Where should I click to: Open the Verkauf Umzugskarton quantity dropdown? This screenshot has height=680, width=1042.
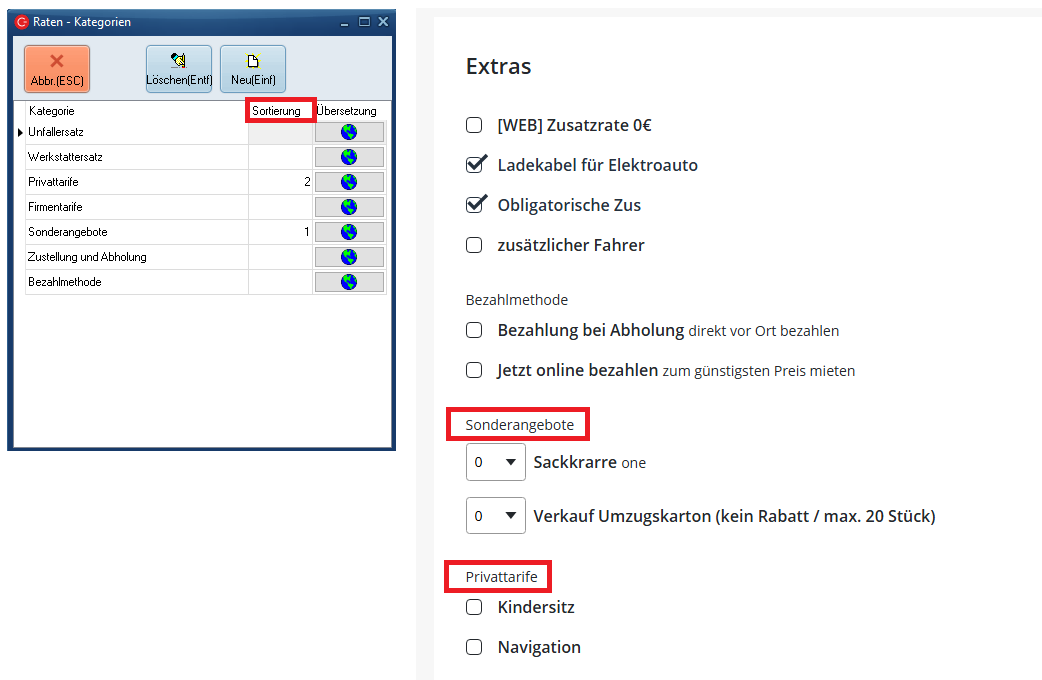pos(496,516)
